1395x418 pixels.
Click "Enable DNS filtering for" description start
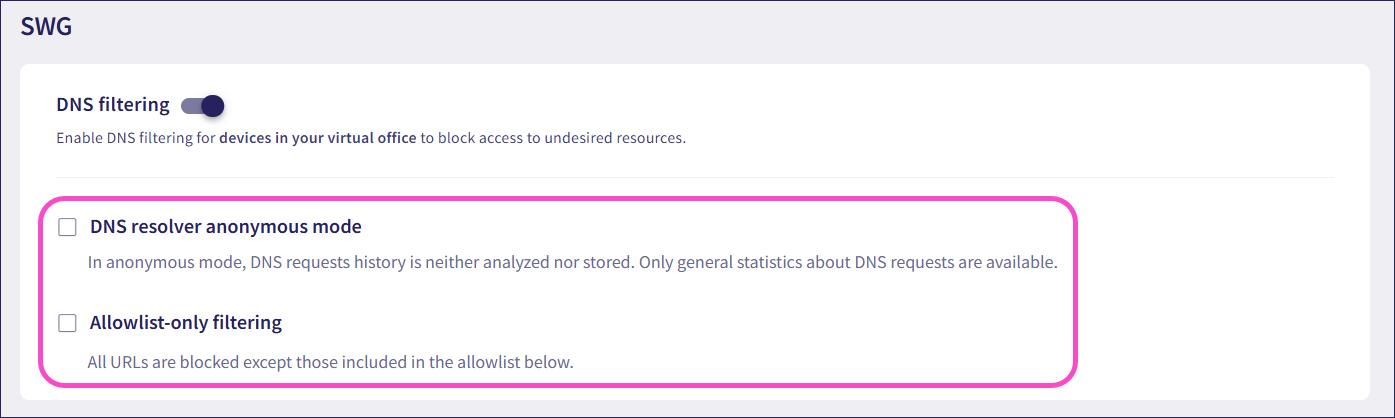[135, 138]
